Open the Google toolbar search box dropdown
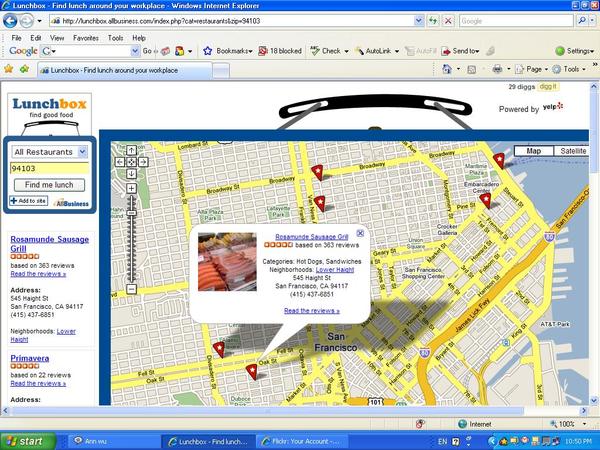Image resolution: width=600 pixels, height=450 pixels. tap(135, 51)
